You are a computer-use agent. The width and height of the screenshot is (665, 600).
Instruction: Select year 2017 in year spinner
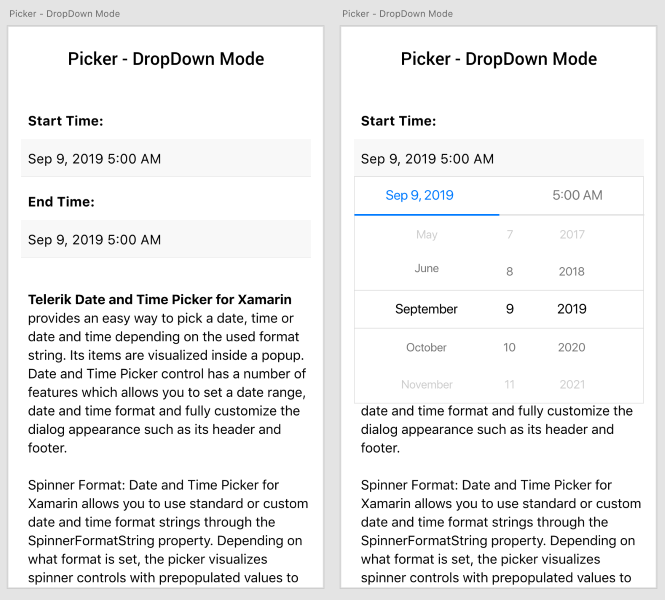point(572,234)
